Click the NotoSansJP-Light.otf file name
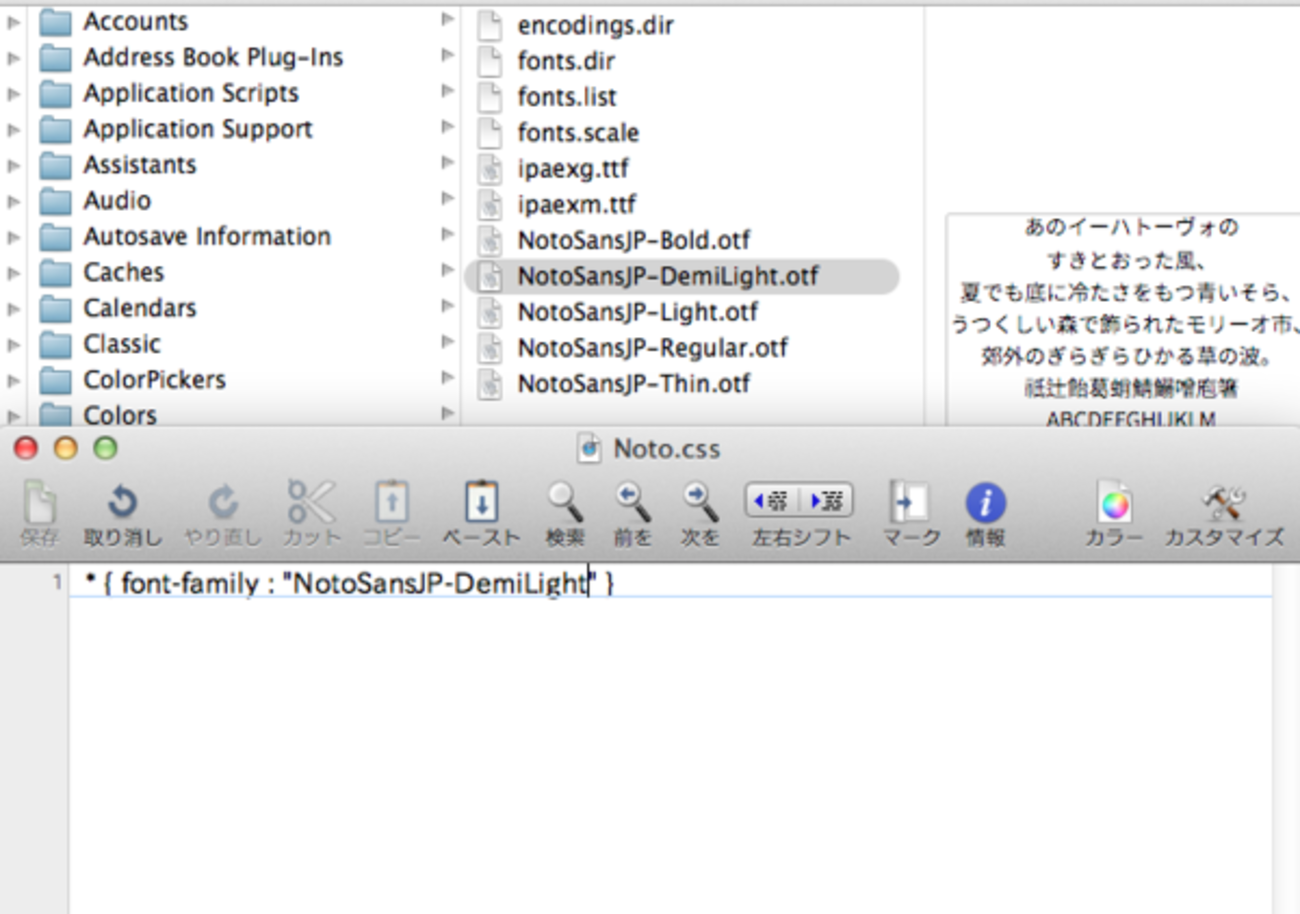The height and width of the screenshot is (914, 1300). tap(637, 313)
